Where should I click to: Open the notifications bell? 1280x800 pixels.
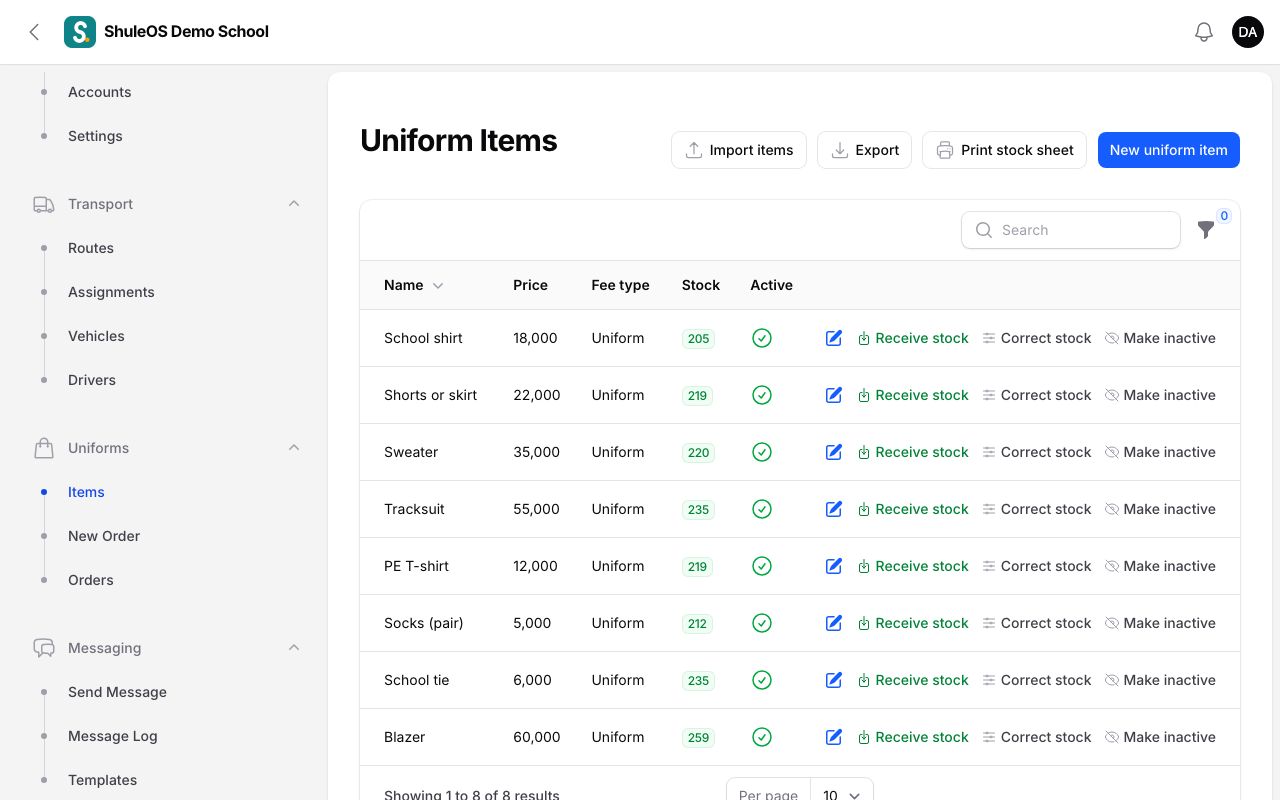click(1204, 32)
